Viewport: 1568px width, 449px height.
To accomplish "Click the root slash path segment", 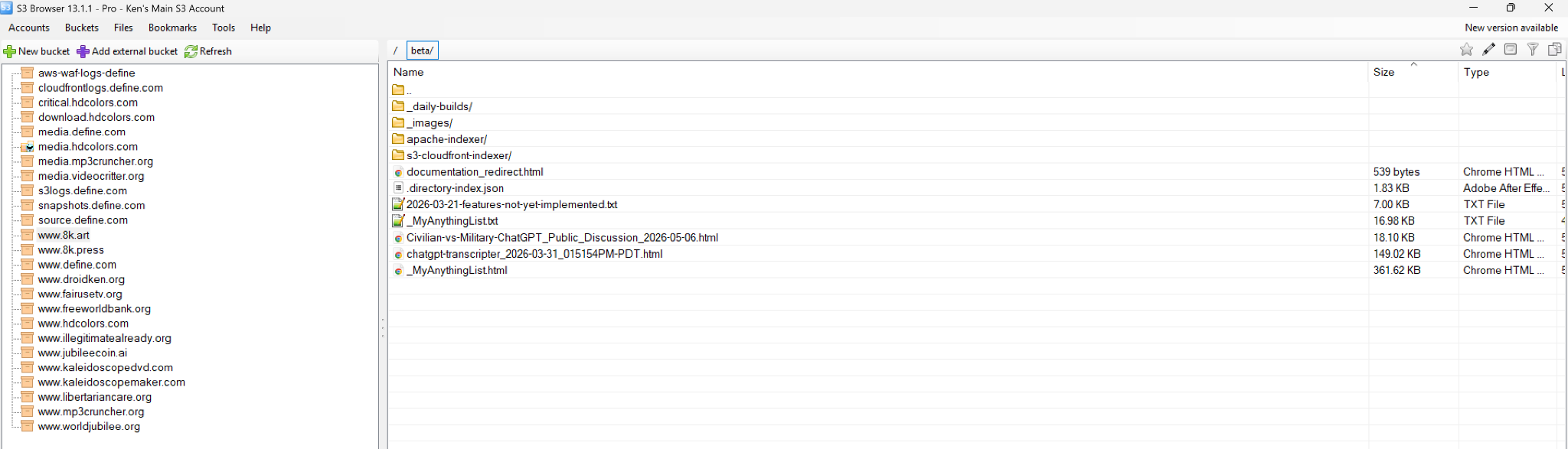I will [x=396, y=50].
